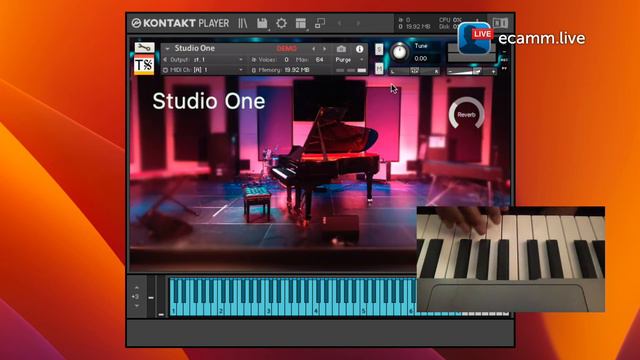This screenshot has width=640, height=360.
Task: Click the Reverb knob
Action: point(467,115)
